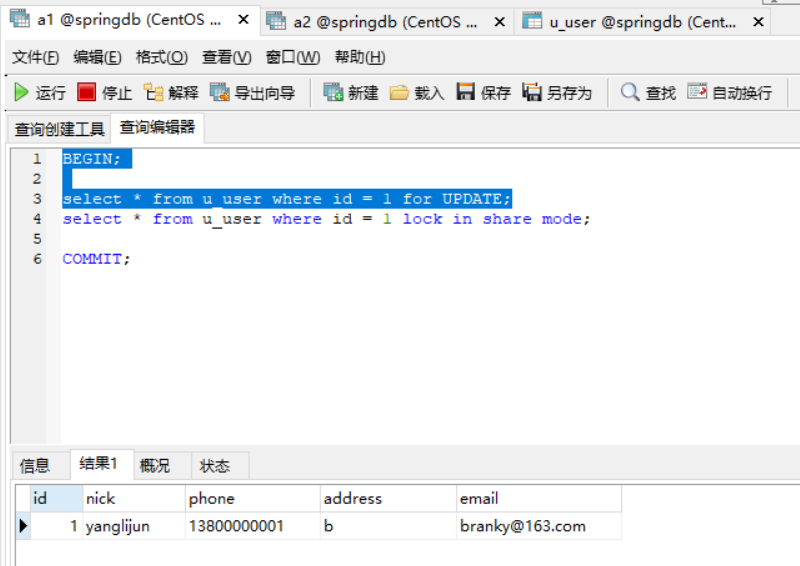Click the id cell with value 1

56,526
